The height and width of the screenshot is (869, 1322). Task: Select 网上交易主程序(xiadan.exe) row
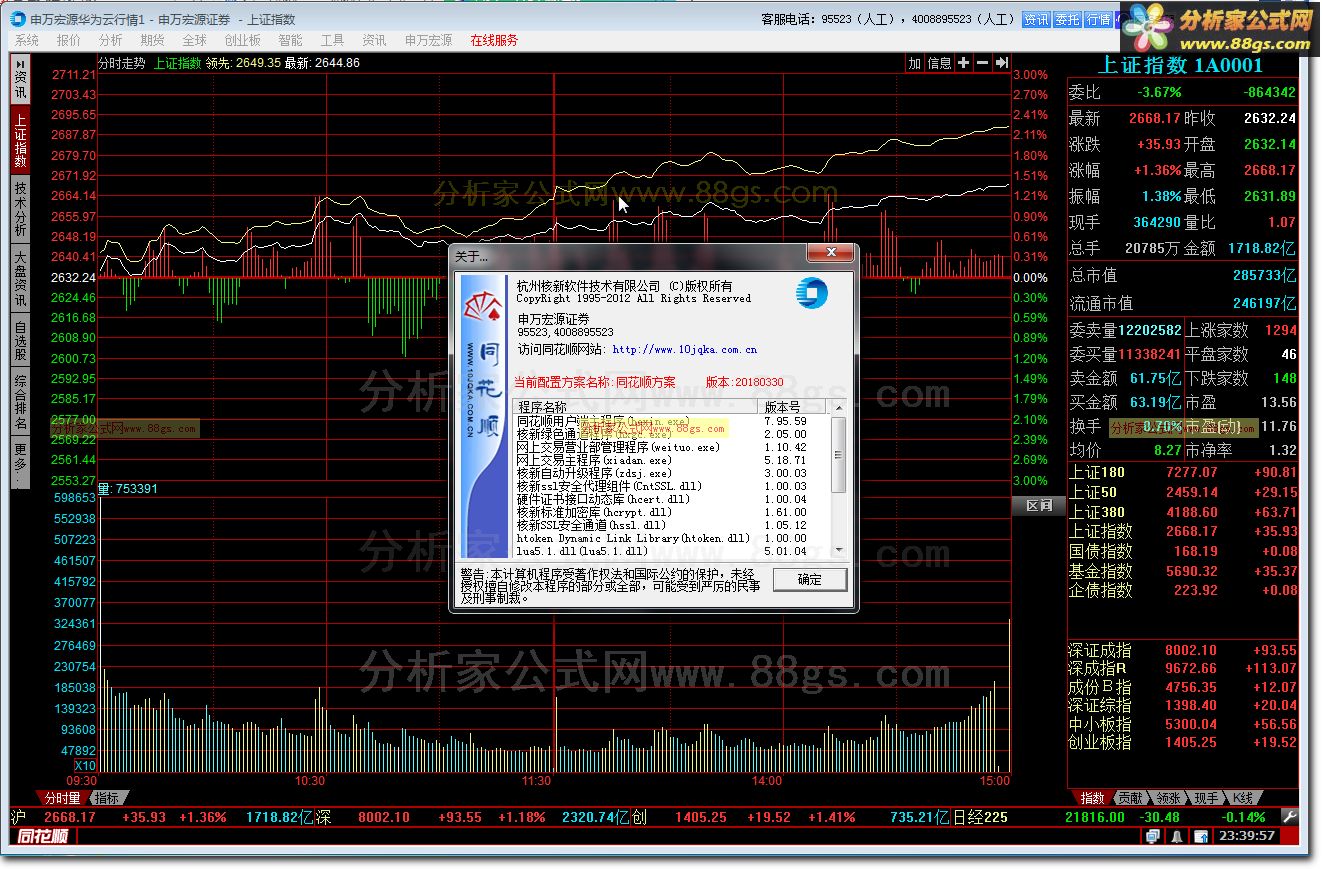pyautogui.click(x=670, y=460)
